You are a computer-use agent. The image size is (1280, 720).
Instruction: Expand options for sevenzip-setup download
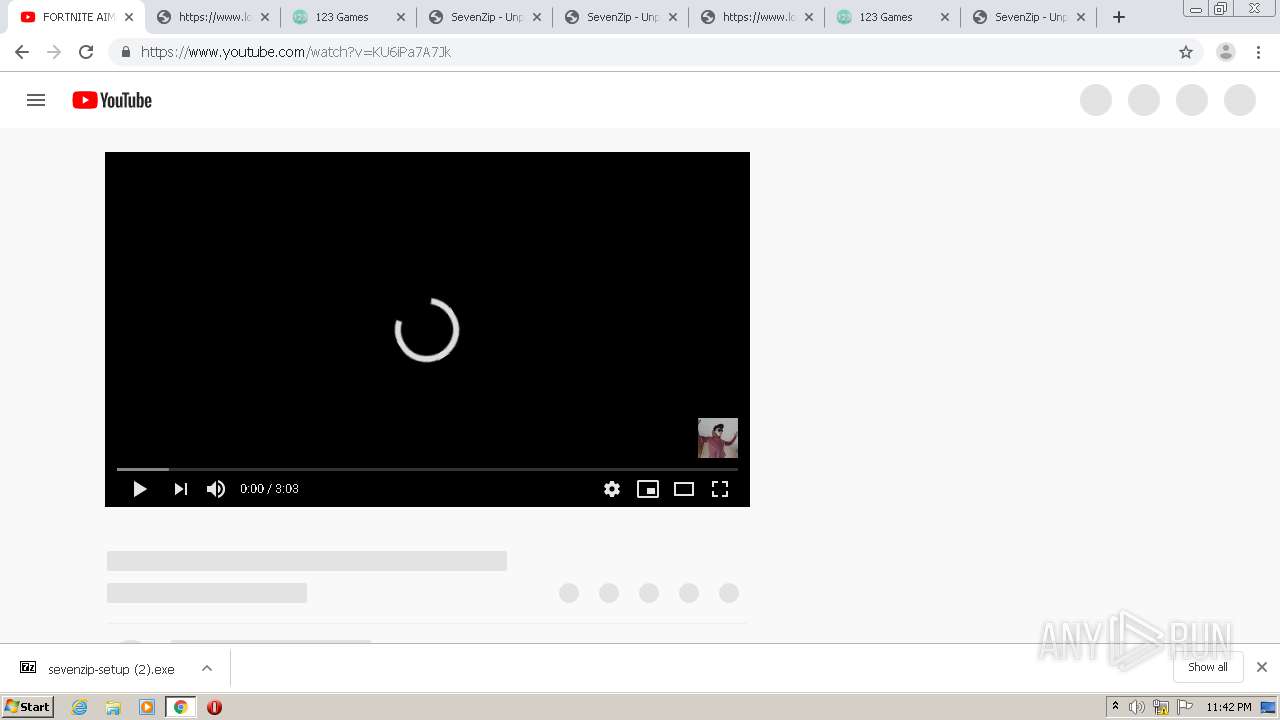207,668
